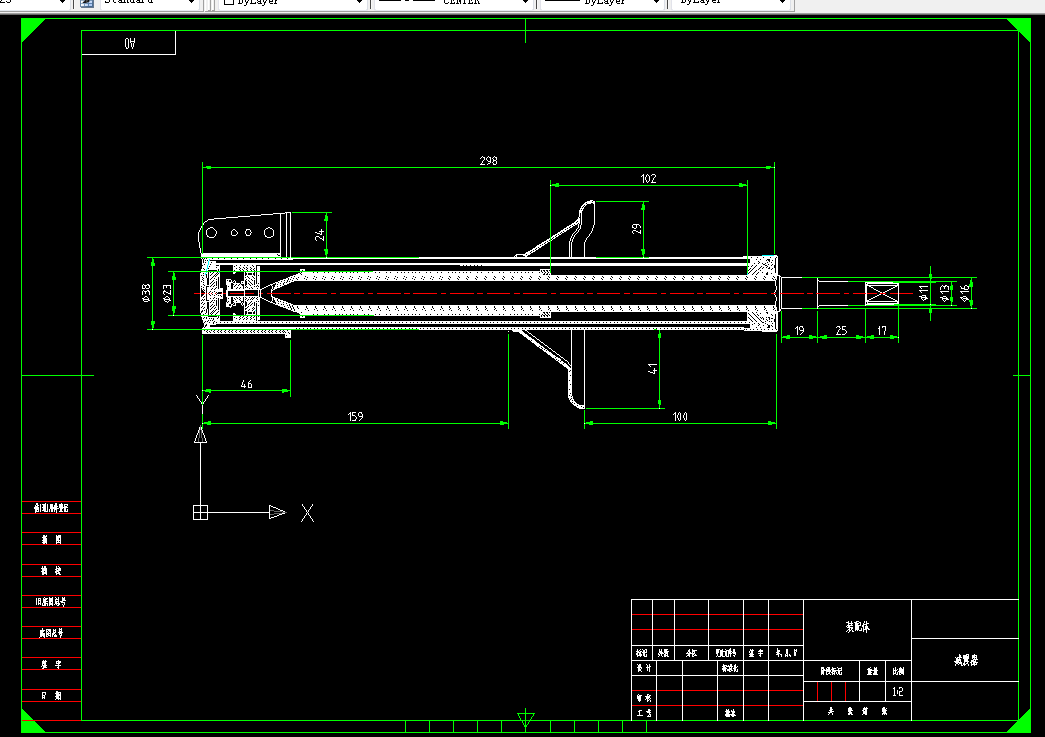Select the 19 dimension text
Image resolution: width=1045 pixels, height=737 pixels.
[799, 331]
